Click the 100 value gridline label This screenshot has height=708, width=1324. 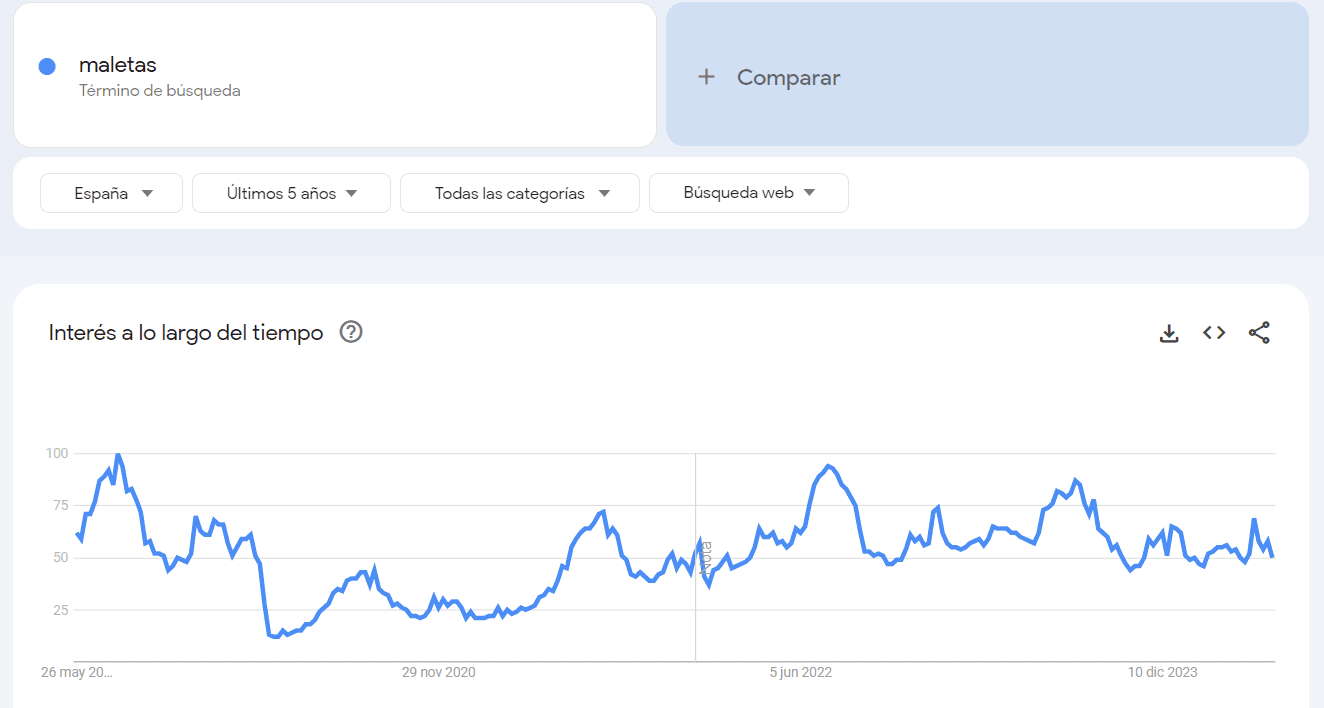[x=56, y=453]
